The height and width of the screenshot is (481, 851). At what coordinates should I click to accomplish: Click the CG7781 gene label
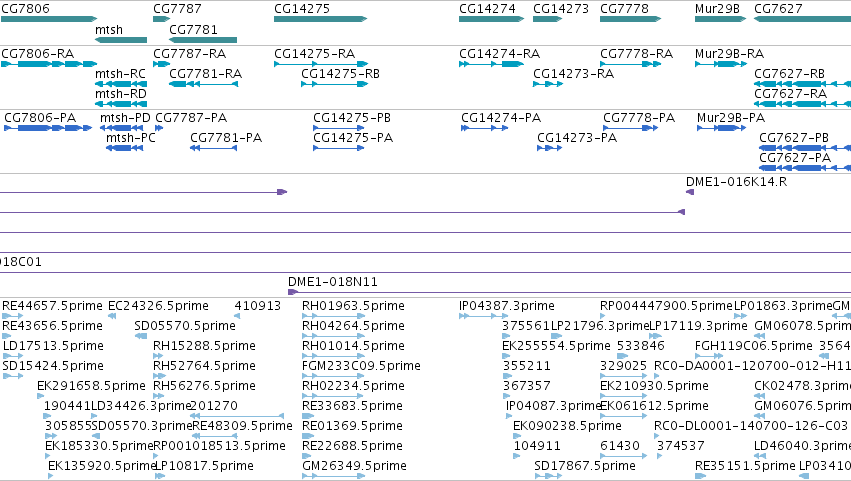(193, 30)
